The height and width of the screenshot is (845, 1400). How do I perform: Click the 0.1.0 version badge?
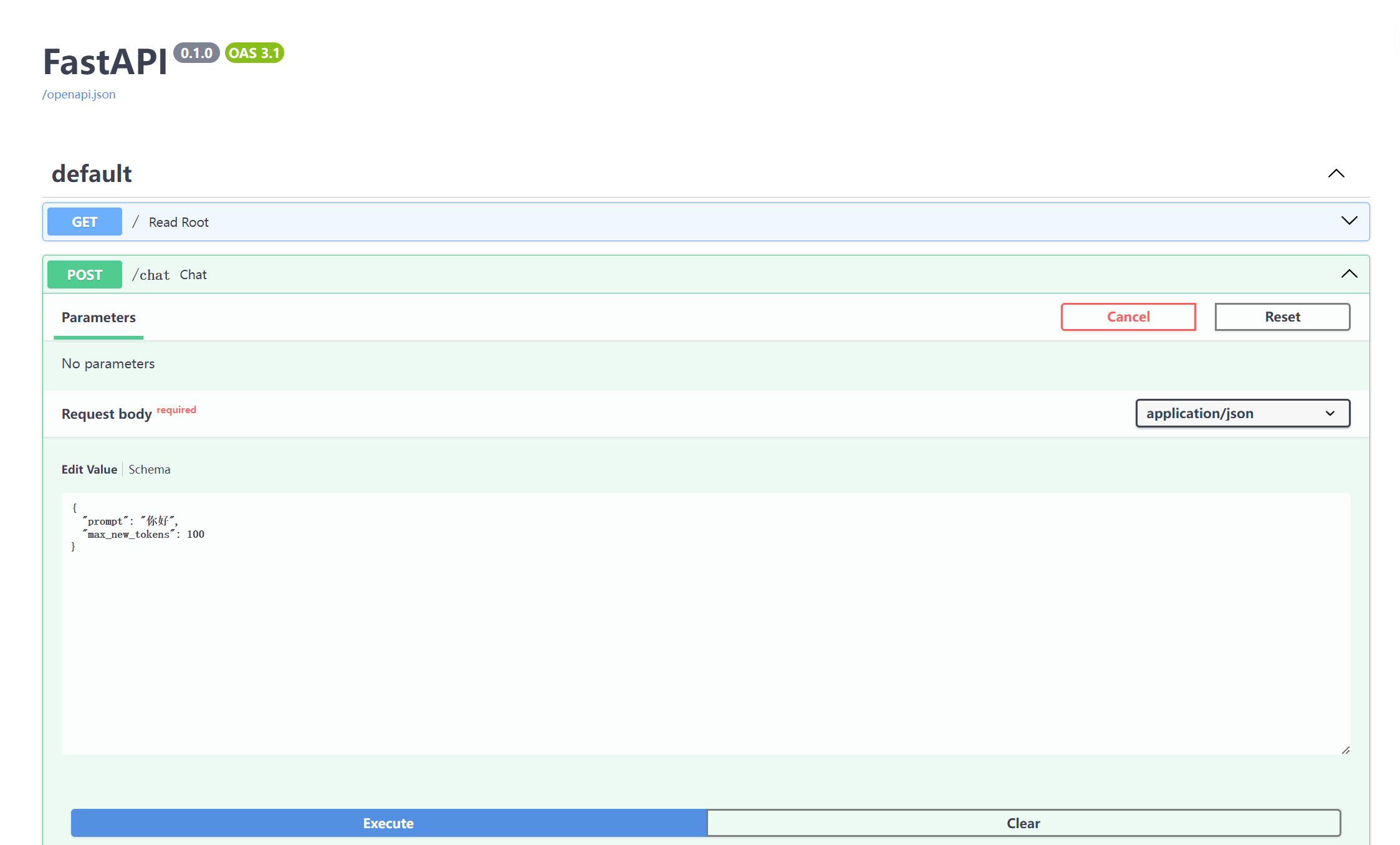click(196, 53)
